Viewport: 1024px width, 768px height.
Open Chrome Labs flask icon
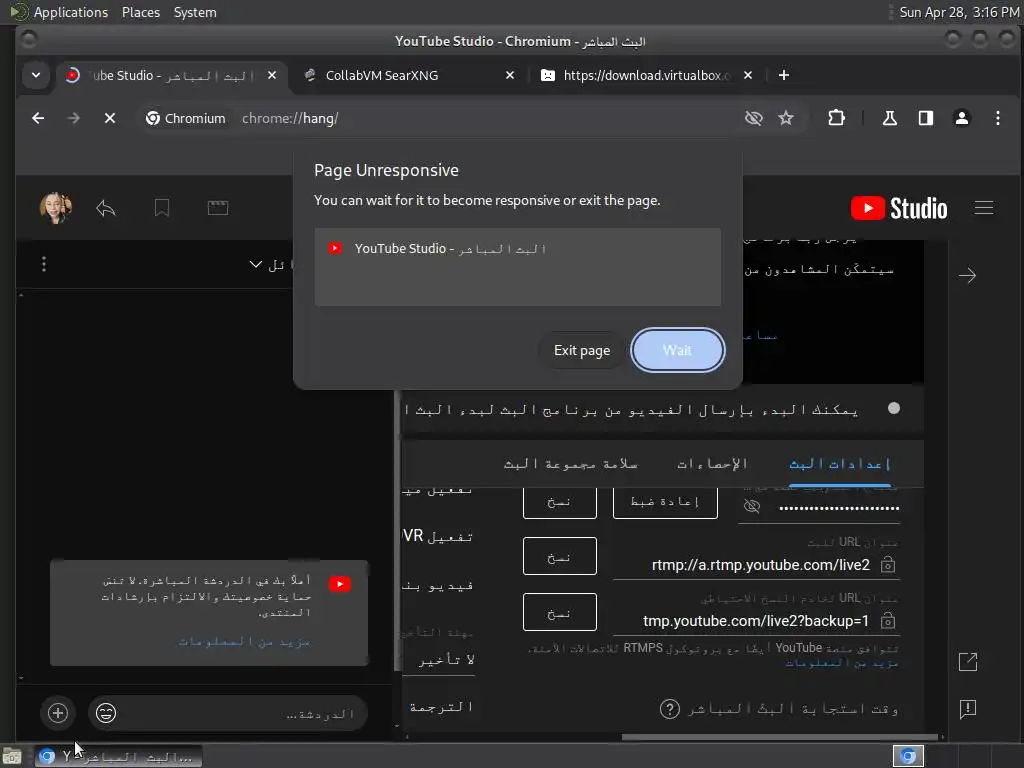(x=889, y=118)
